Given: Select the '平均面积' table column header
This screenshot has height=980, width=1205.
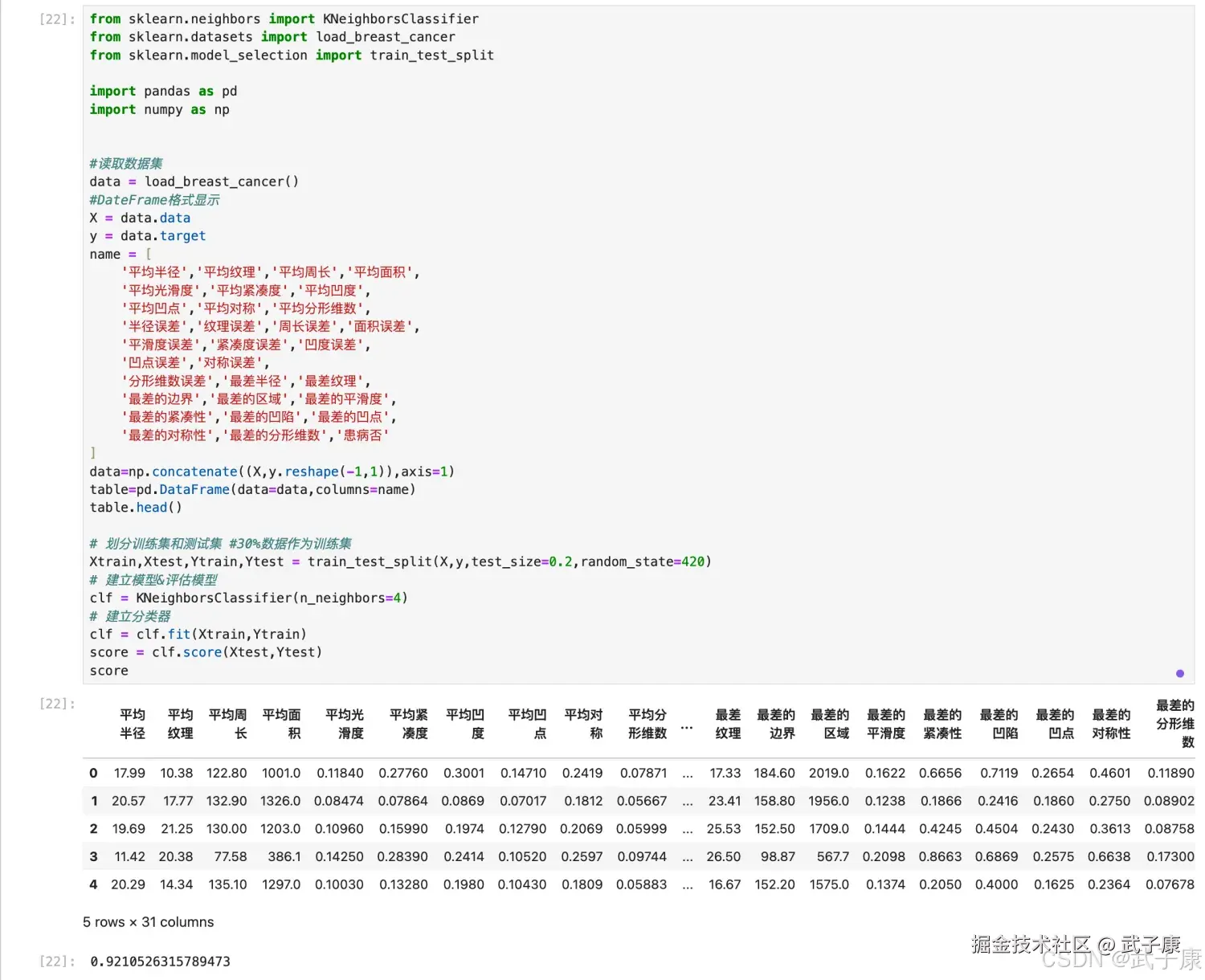Looking at the screenshot, I should 281,724.
